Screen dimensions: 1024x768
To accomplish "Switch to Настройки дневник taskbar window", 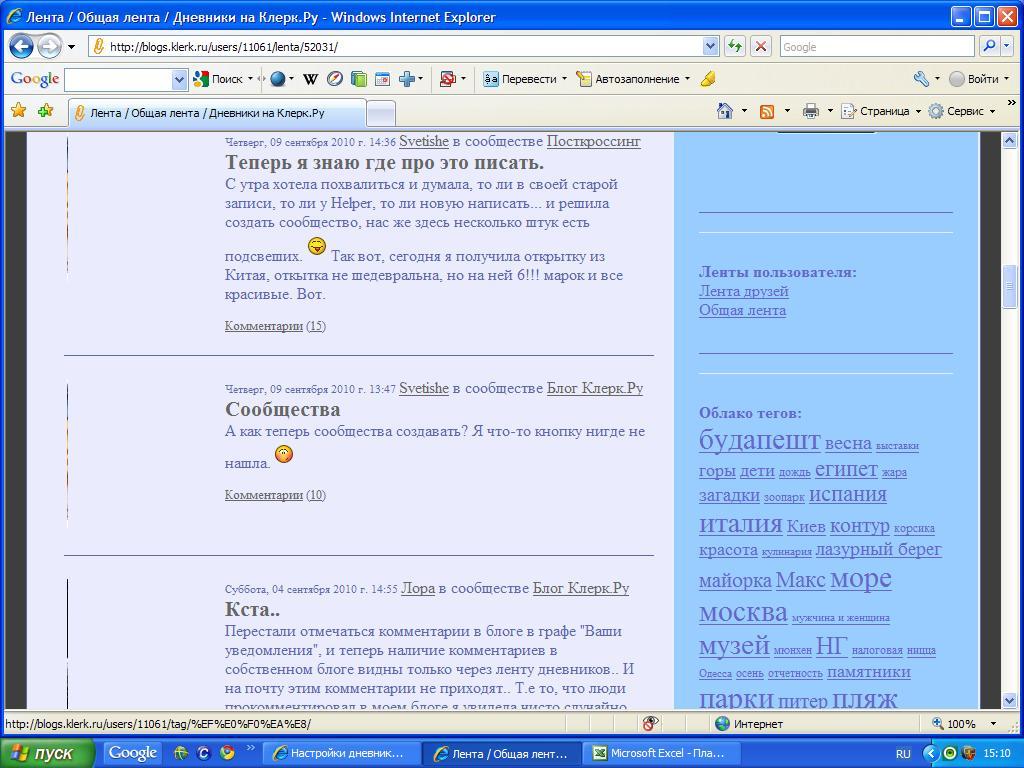I will tap(339, 753).
